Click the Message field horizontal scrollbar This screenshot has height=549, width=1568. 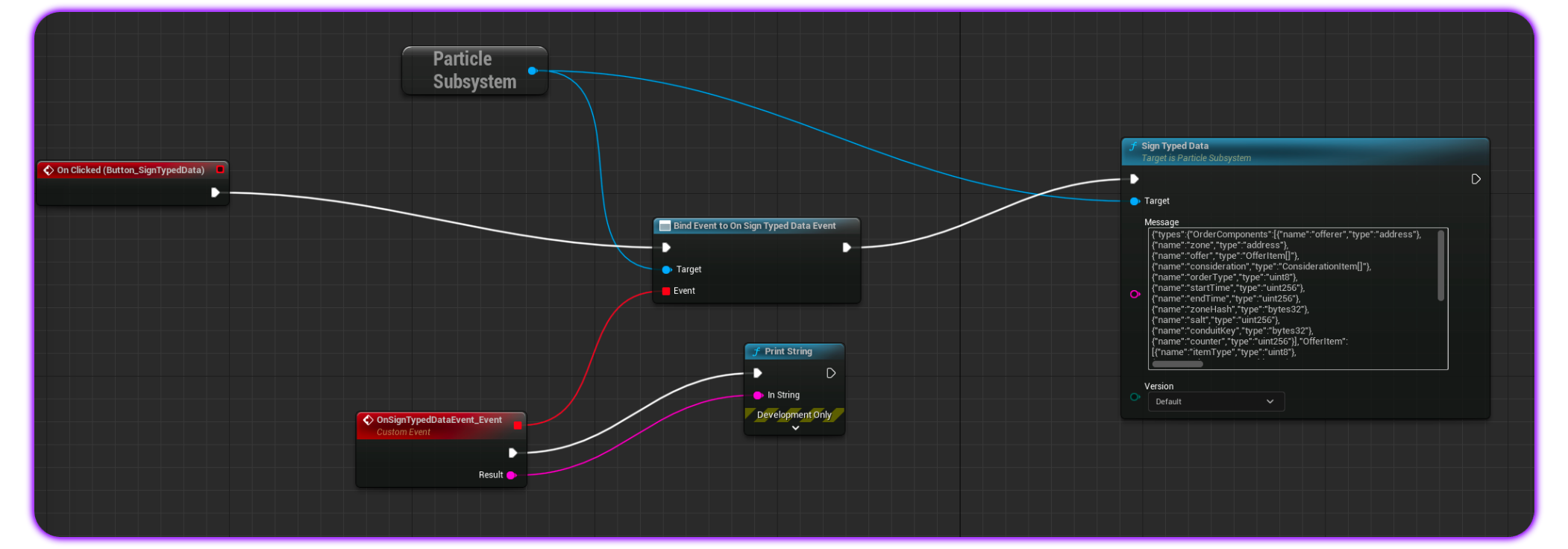click(x=1178, y=364)
